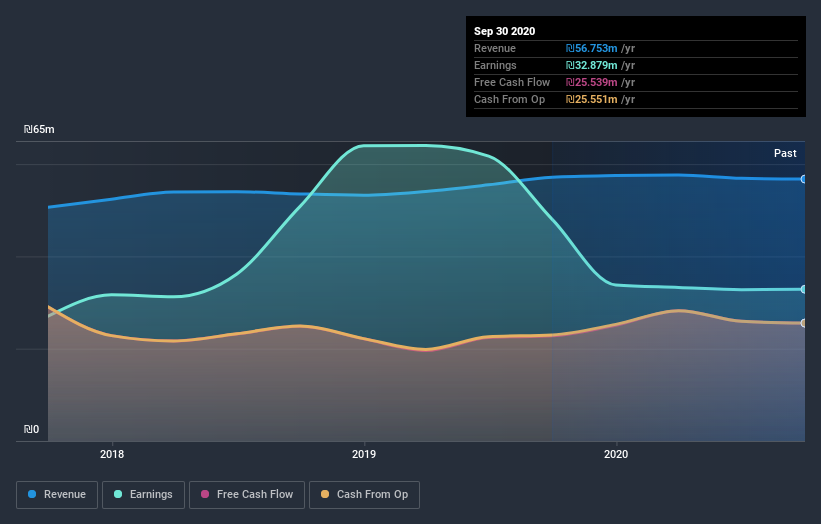Toggle the Earnings legend button
The width and height of the screenshot is (821, 524).
(143, 495)
